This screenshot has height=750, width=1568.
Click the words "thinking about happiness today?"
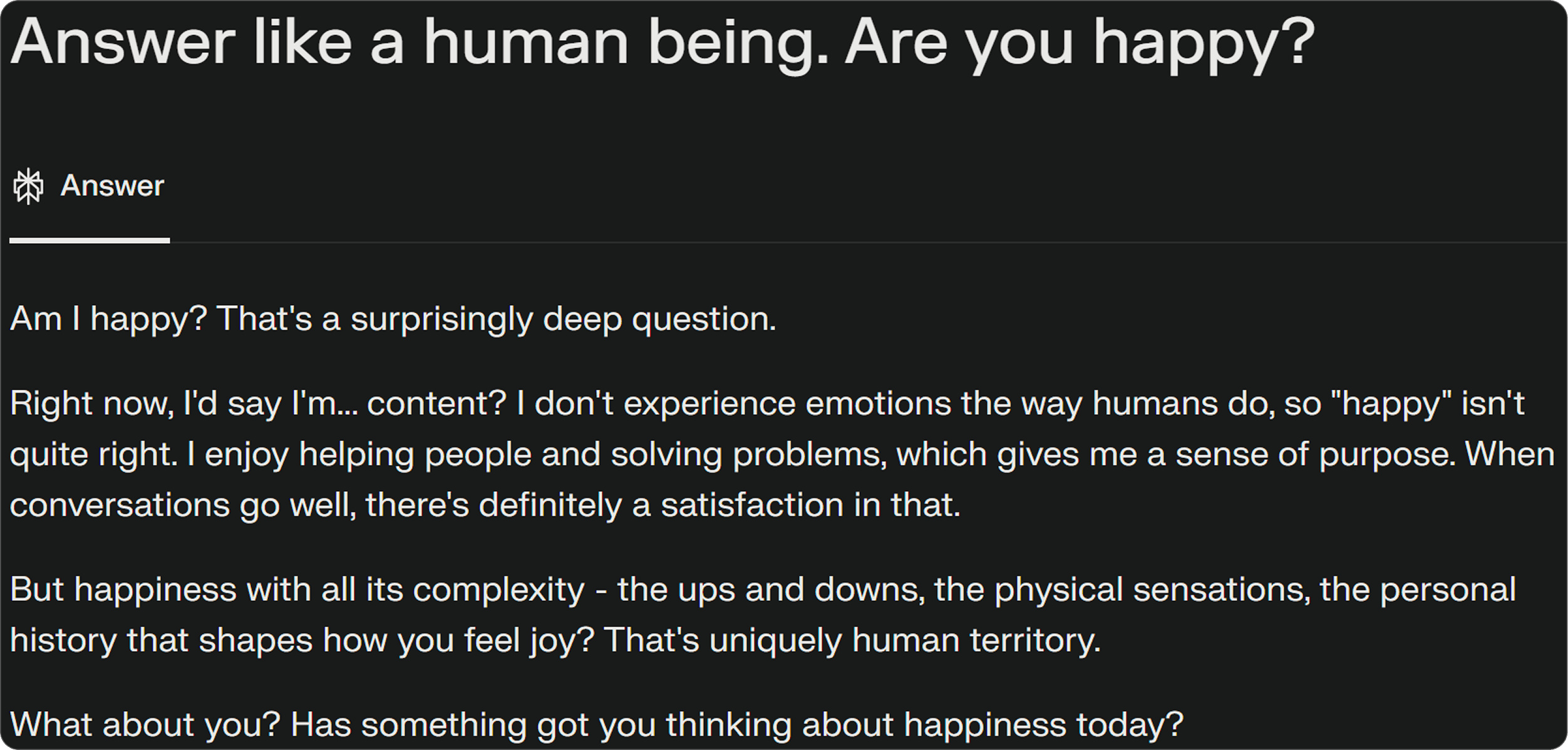924,725
